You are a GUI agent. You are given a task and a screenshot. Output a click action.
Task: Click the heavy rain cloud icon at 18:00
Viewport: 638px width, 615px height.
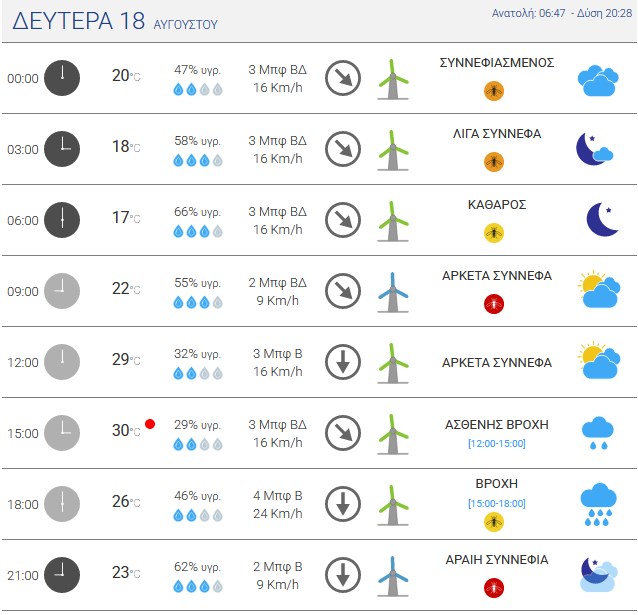[x=598, y=504]
